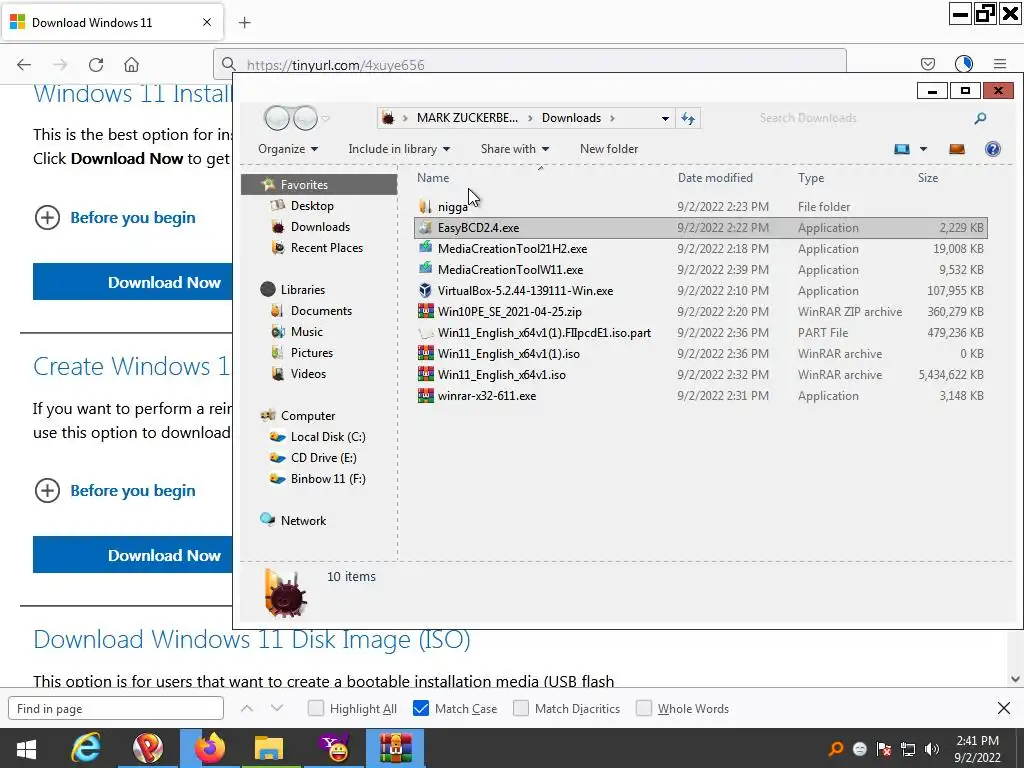Click the upper Download Now button
The image size is (1024, 768).
pyautogui.click(x=133, y=282)
